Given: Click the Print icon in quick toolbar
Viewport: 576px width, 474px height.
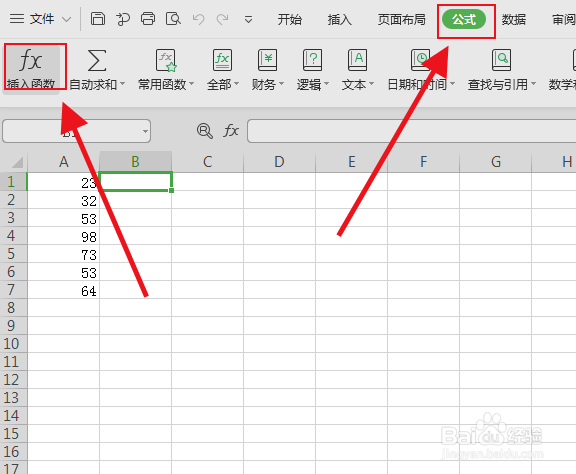Looking at the screenshot, I should click(148, 19).
